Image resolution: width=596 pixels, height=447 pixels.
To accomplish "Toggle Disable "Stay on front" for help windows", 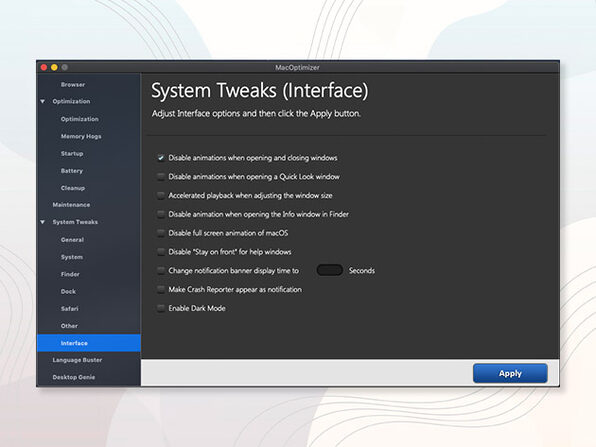I will click(161, 252).
